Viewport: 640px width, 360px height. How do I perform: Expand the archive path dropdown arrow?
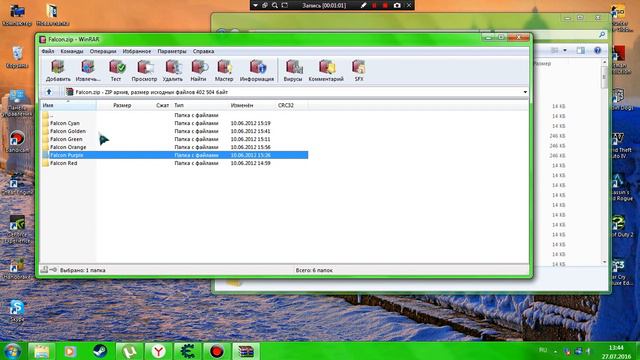tap(525, 92)
